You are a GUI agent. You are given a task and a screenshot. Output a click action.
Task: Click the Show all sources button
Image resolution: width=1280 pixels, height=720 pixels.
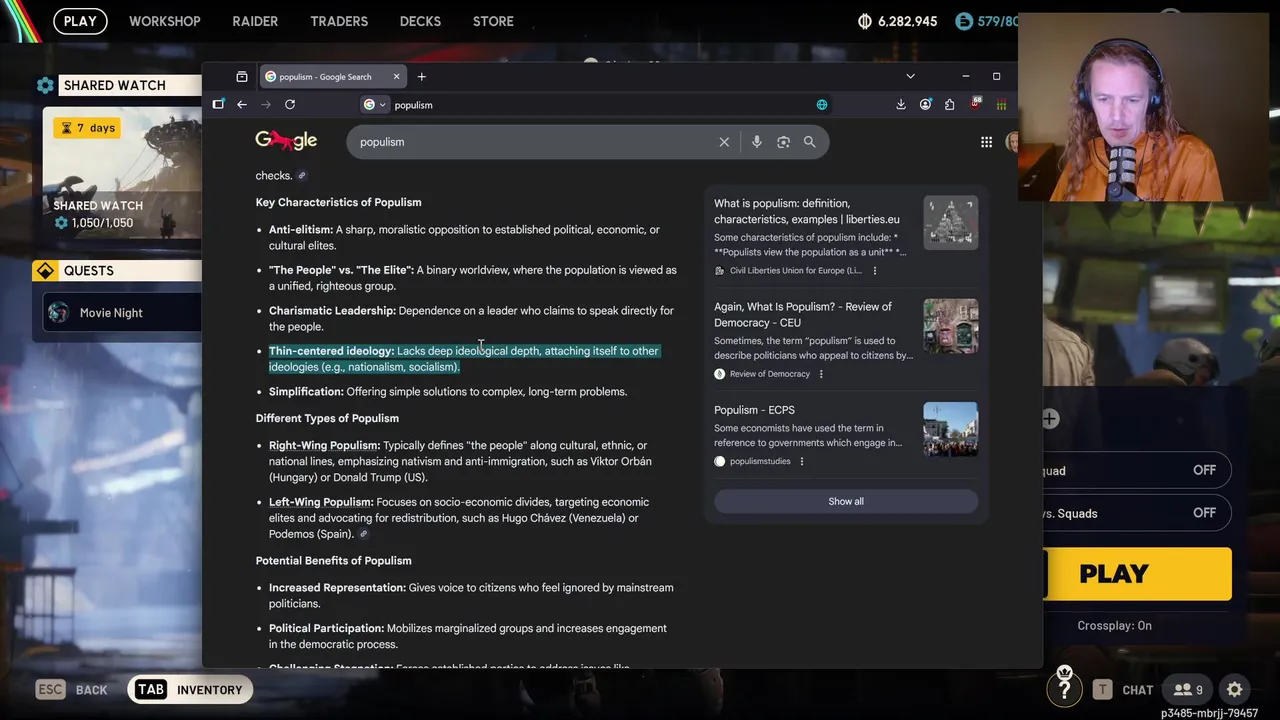[x=846, y=501]
